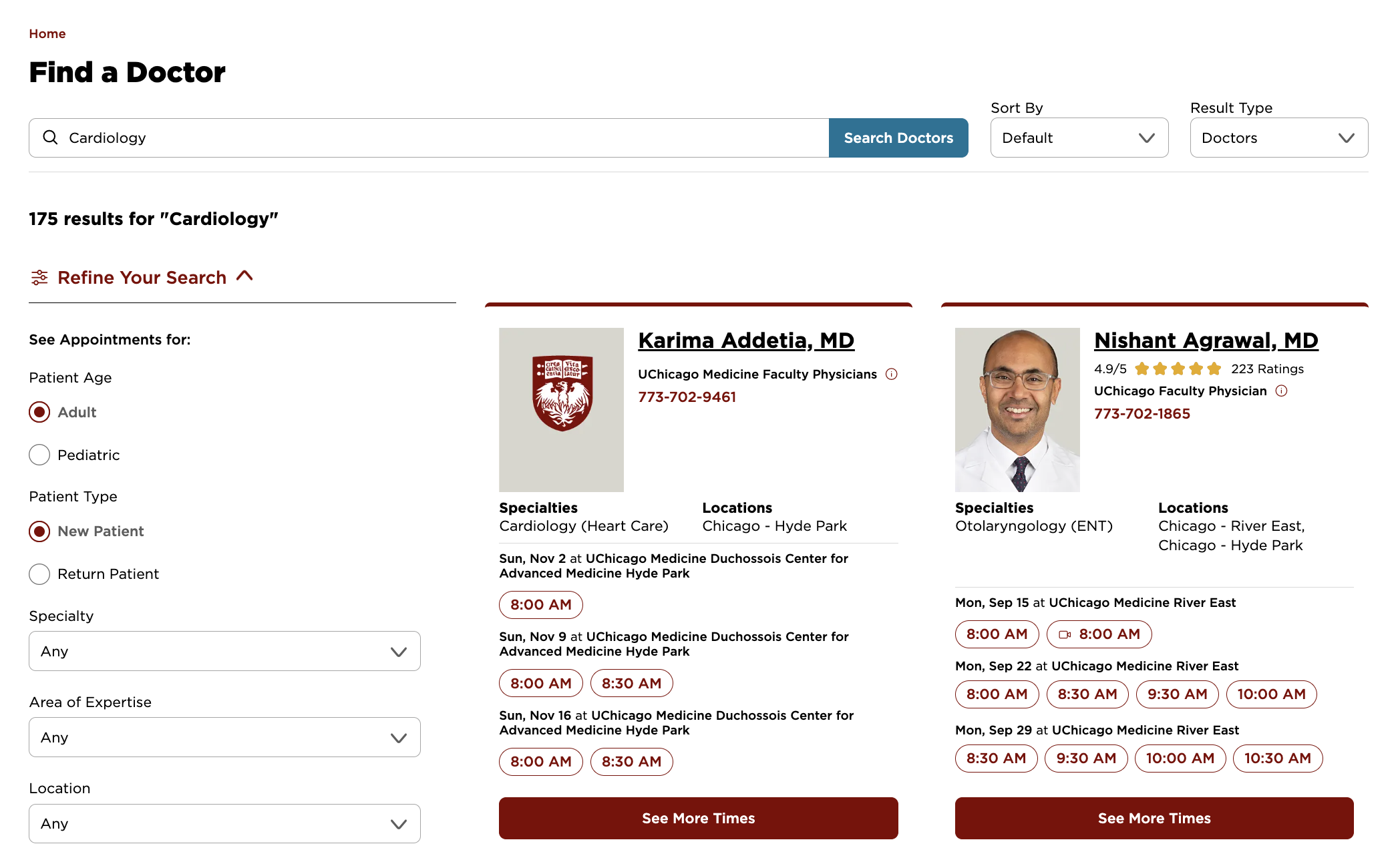Select the 8:30 AM slot on Nov 16

(x=631, y=761)
